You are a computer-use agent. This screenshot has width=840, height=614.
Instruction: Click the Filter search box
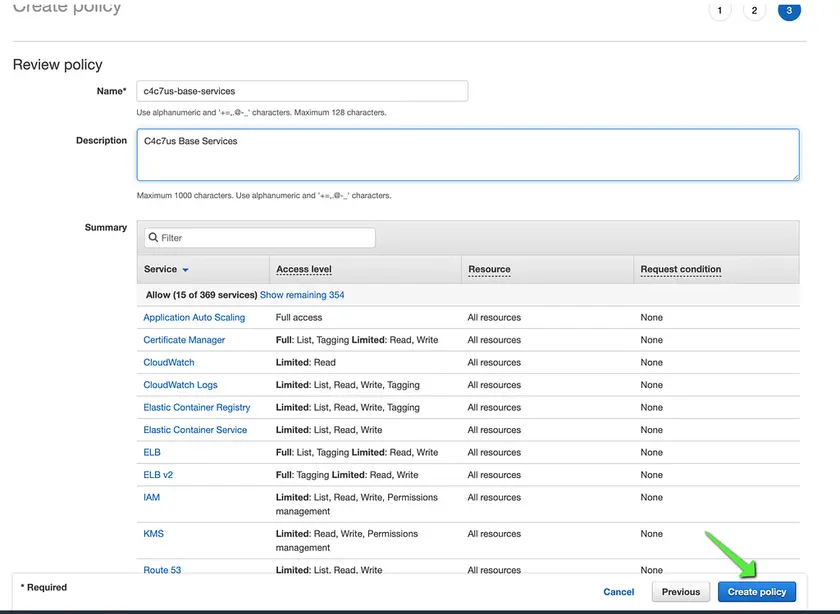point(260,237)
